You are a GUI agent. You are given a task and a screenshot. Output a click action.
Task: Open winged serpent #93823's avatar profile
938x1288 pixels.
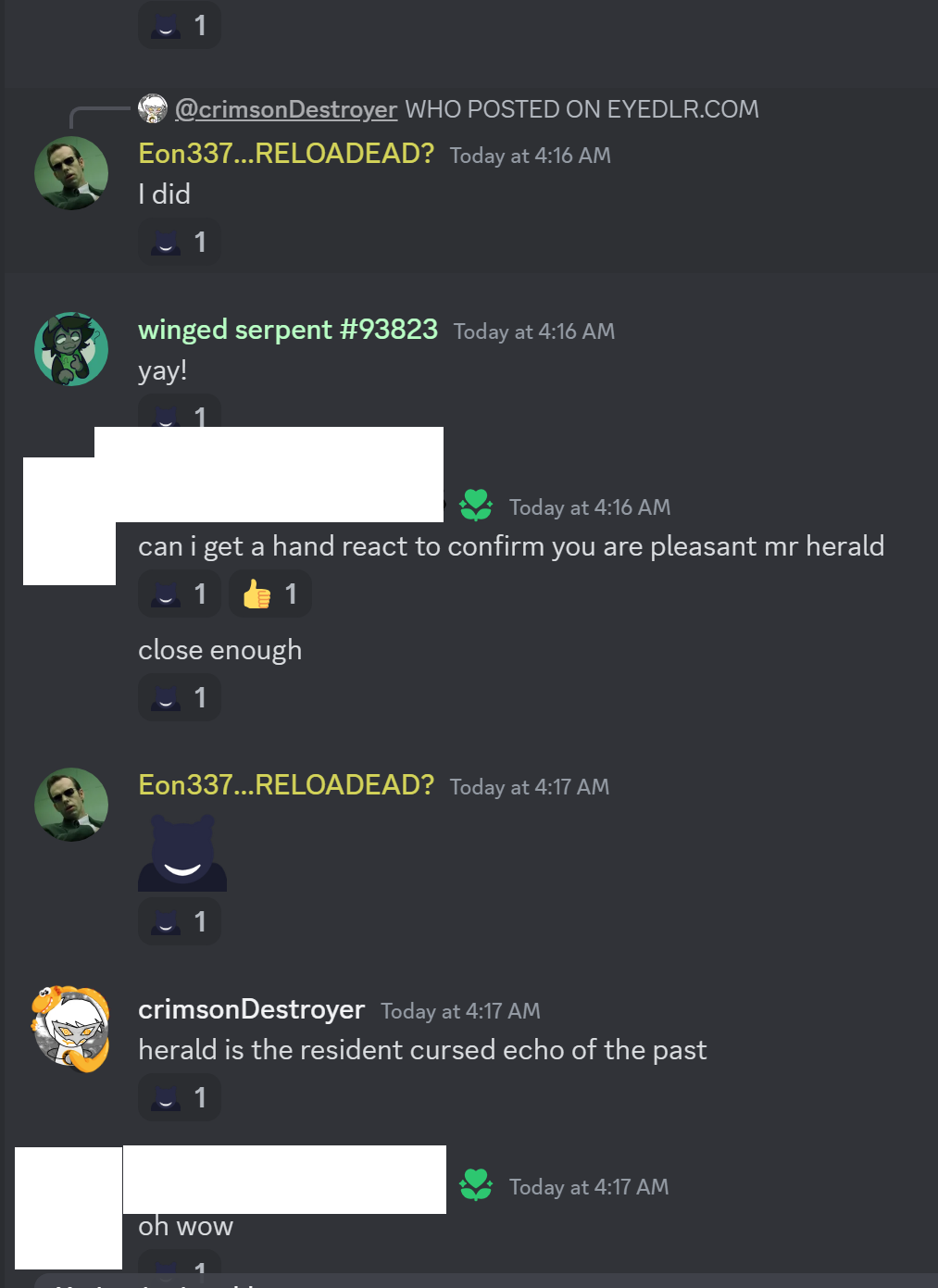point(71,349)
